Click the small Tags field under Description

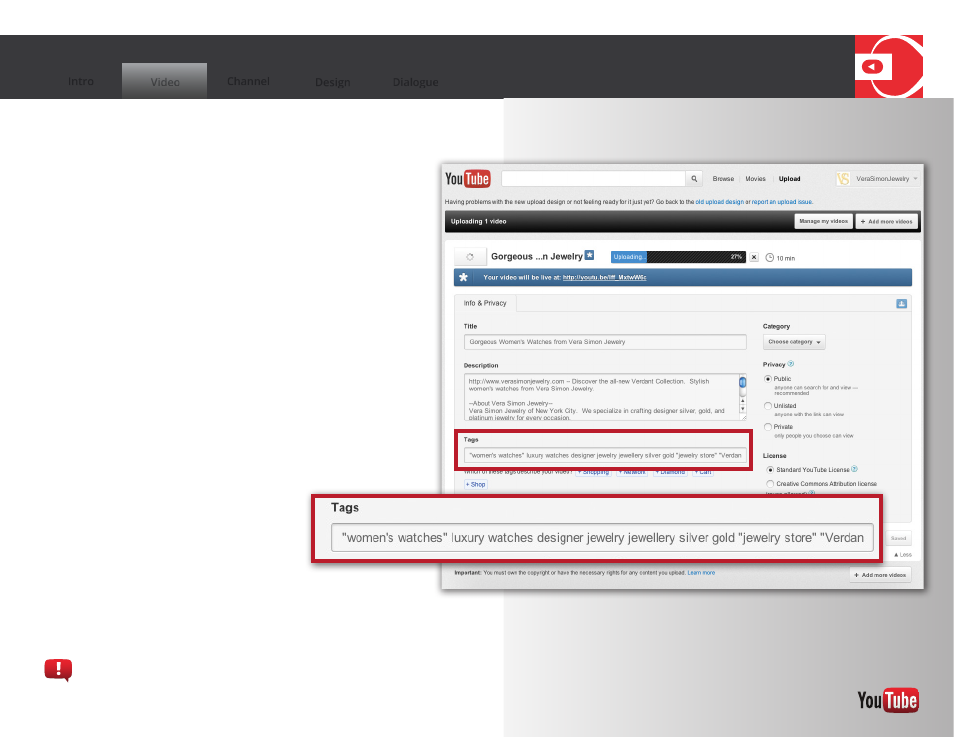click(x=605, y=455)
